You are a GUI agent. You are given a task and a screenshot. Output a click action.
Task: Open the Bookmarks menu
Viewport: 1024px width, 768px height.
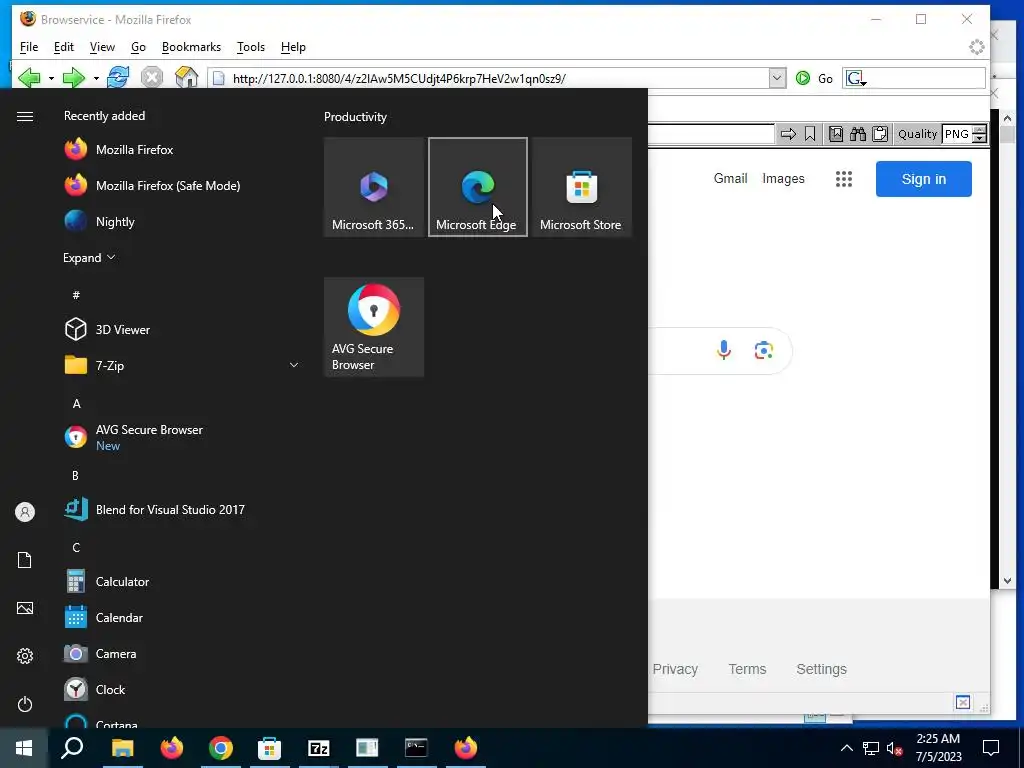[x=191, y=47]
